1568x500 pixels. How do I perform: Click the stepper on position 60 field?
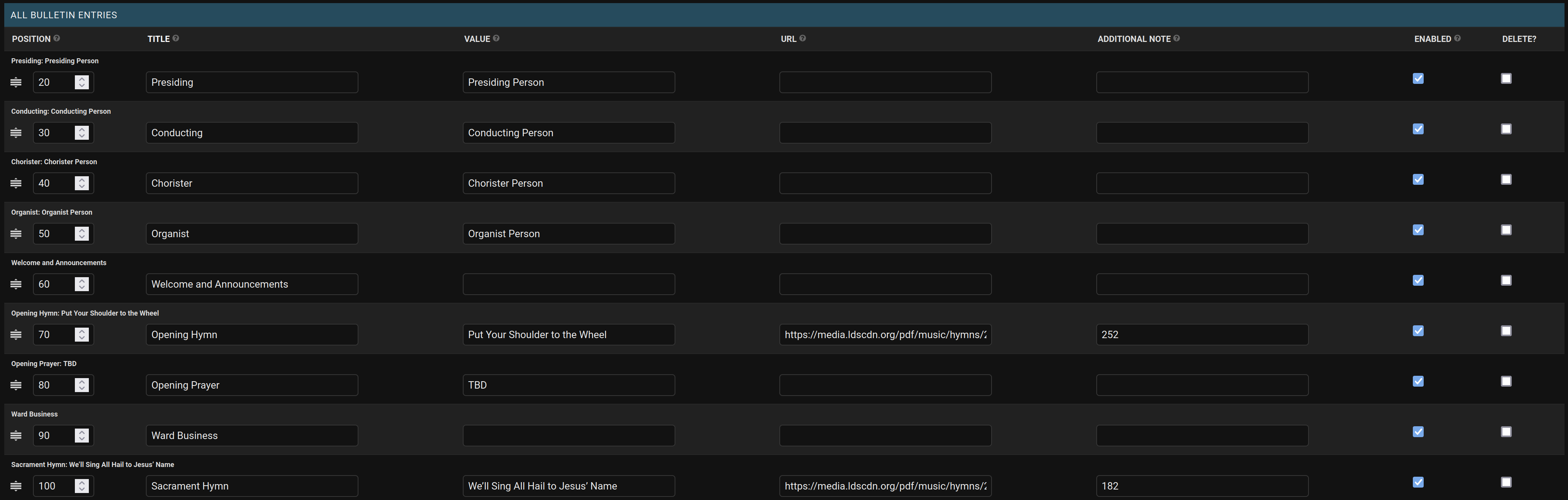click(x=81, y=285)
